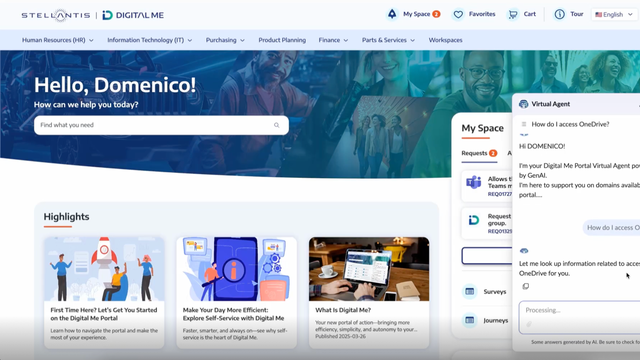640x360 pixels.
Task: Open the rocket launch highlight thumbnail
Action: pyautogui.click(x=104, y=269)
